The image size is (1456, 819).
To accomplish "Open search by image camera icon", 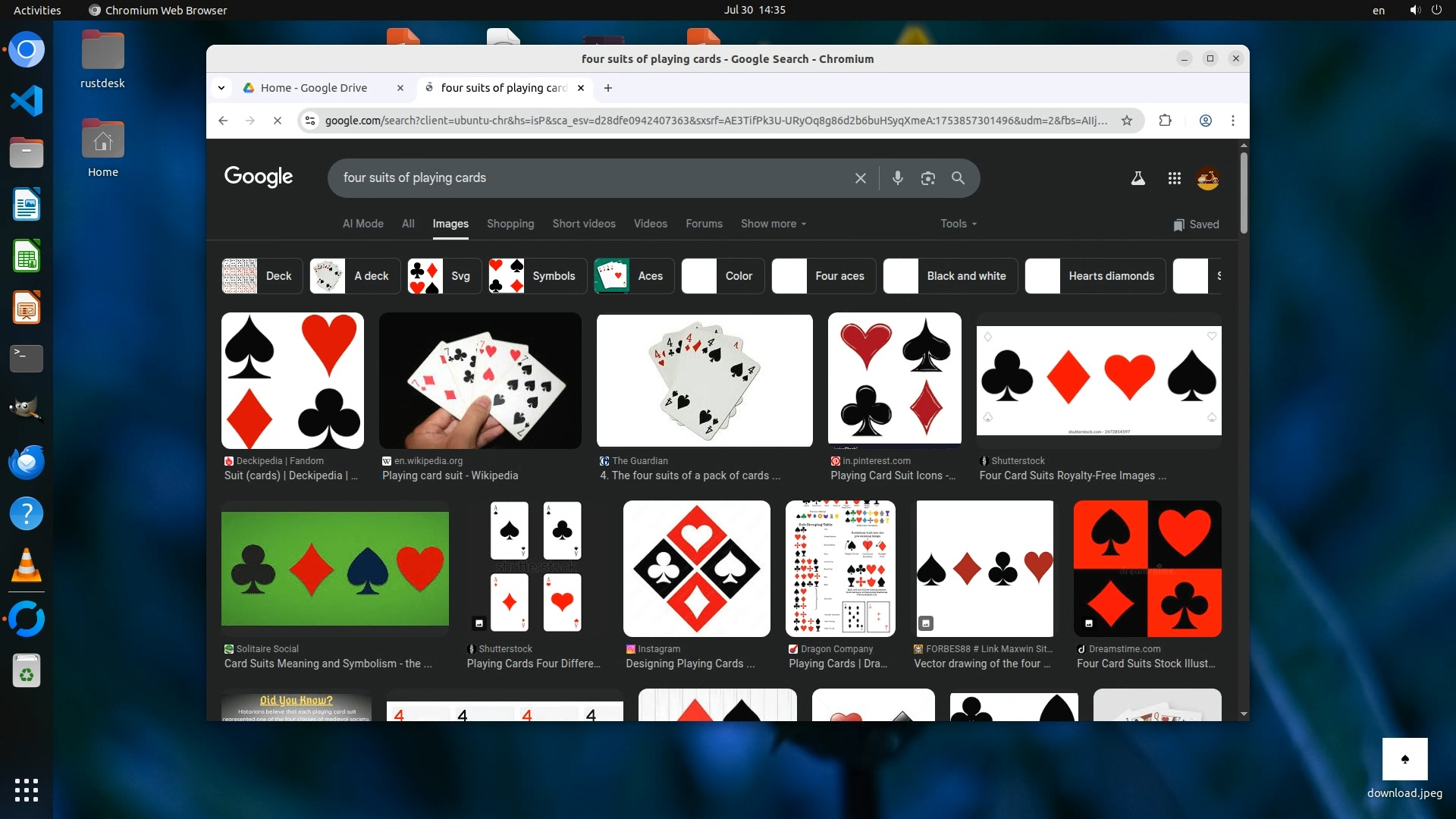I will 927,177.
